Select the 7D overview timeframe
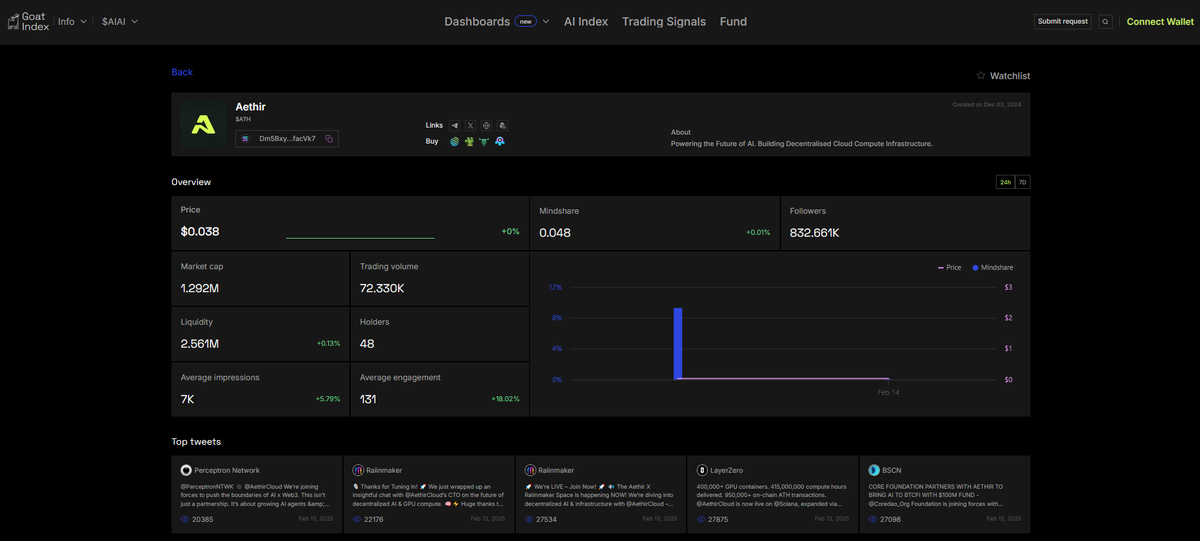Viewport: 1200px width, 541px height. click(1022, 182)
